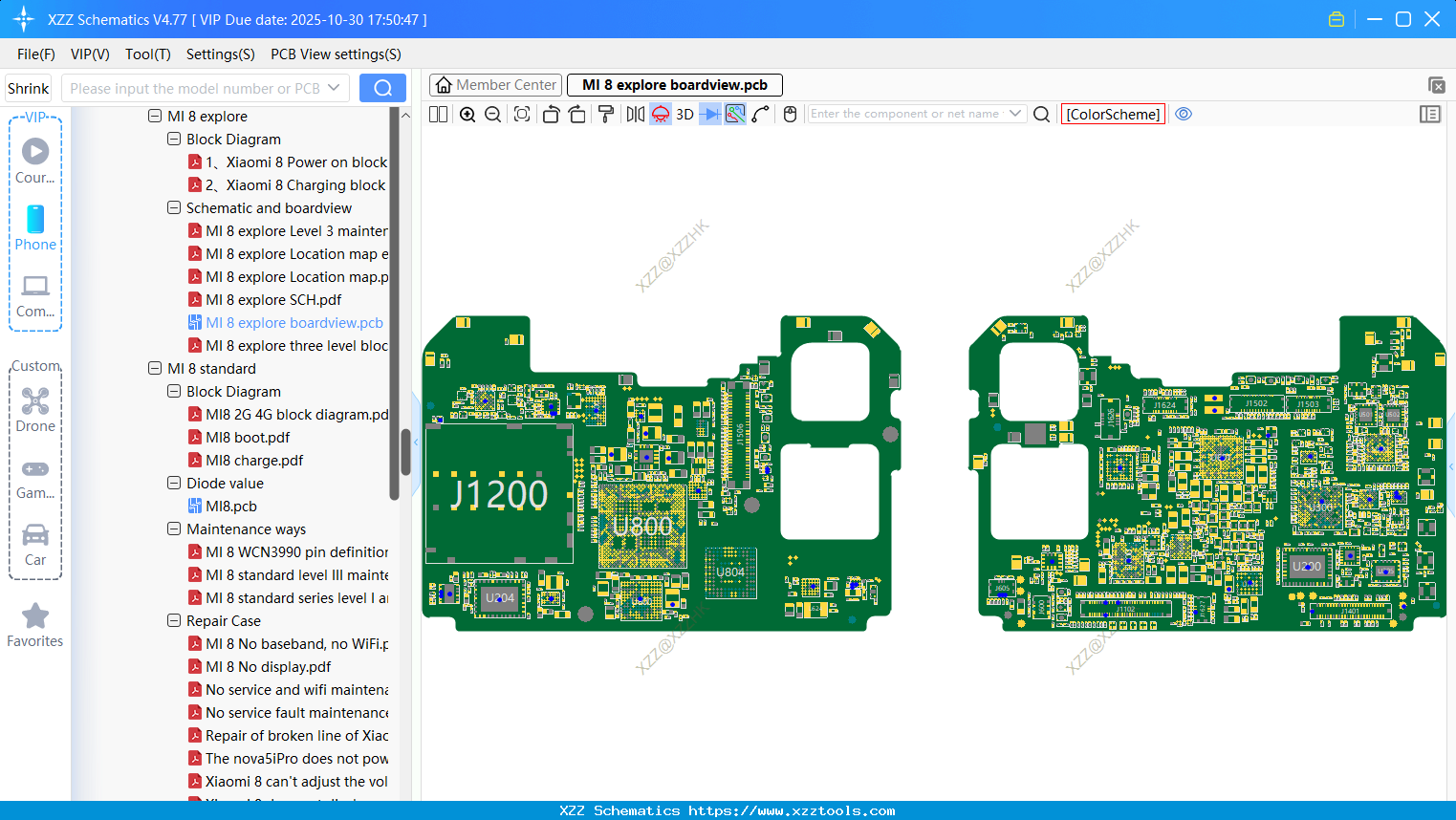
Task: Toggle the eye visibility icon
Action: 1184,114
